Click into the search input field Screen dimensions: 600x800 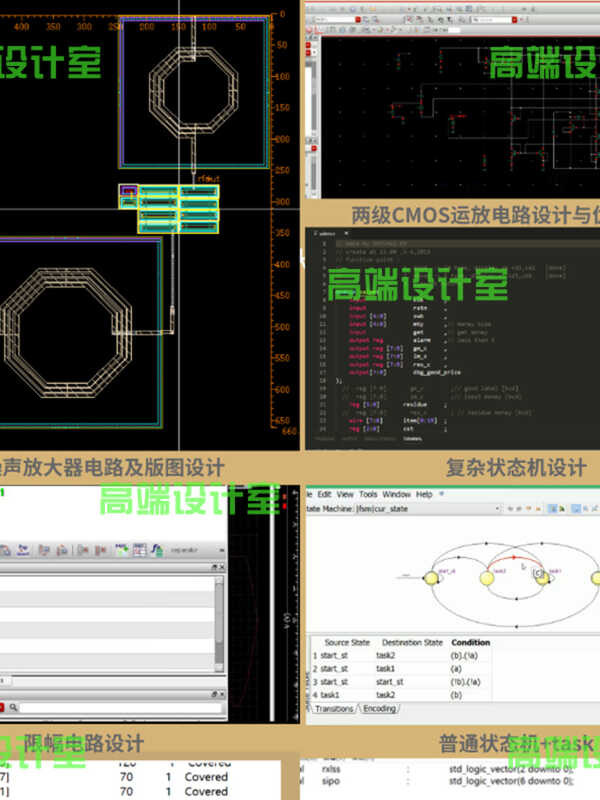[120, 708]
